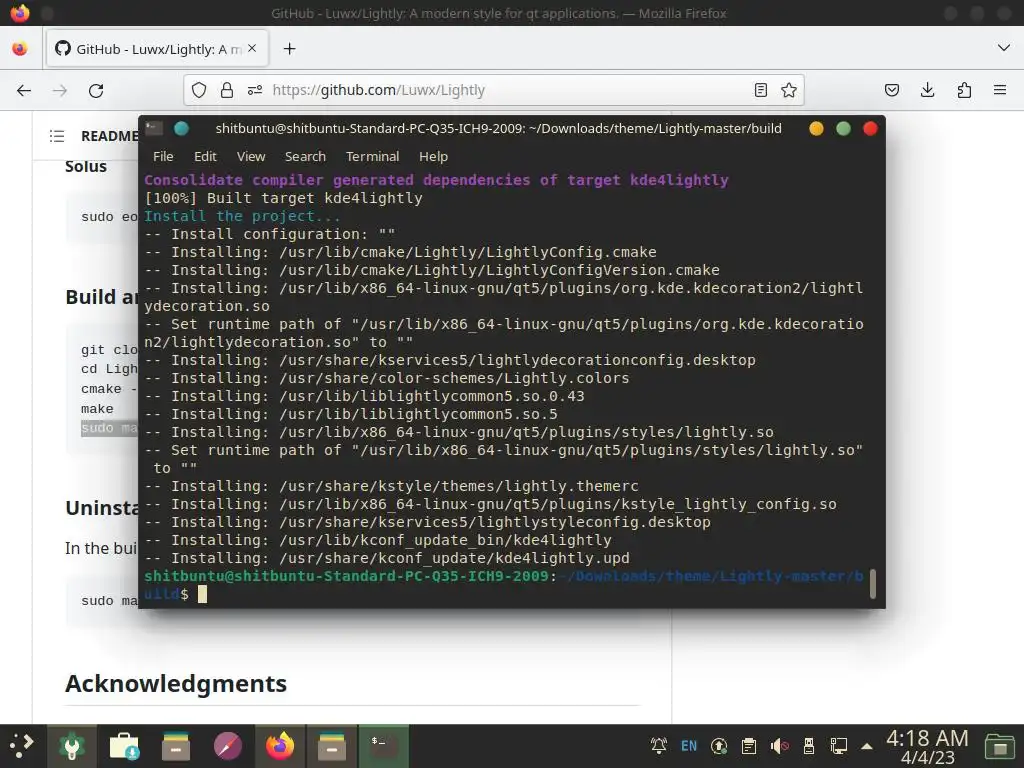Change EN keyboard layout indicator

[x=689, y=746]
